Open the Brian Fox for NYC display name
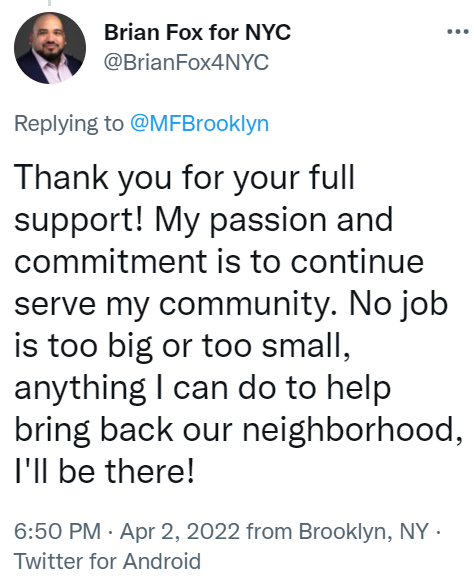 tap(197, 32)
